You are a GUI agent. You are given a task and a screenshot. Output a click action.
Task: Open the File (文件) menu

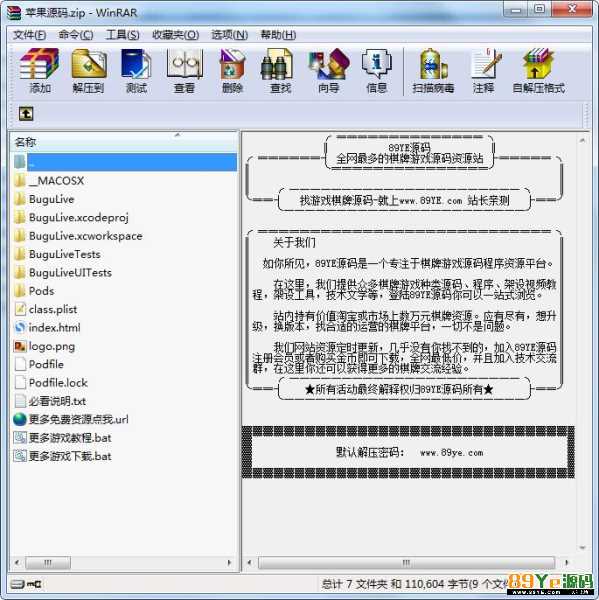pyautogui.click(x=29, y=35)
